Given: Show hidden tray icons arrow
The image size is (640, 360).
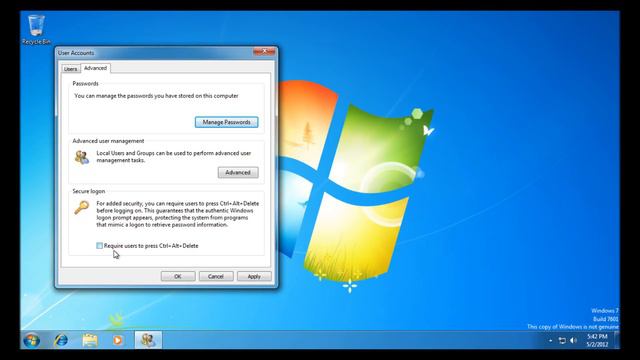Looking at the screenshot, I should point(551,340).
